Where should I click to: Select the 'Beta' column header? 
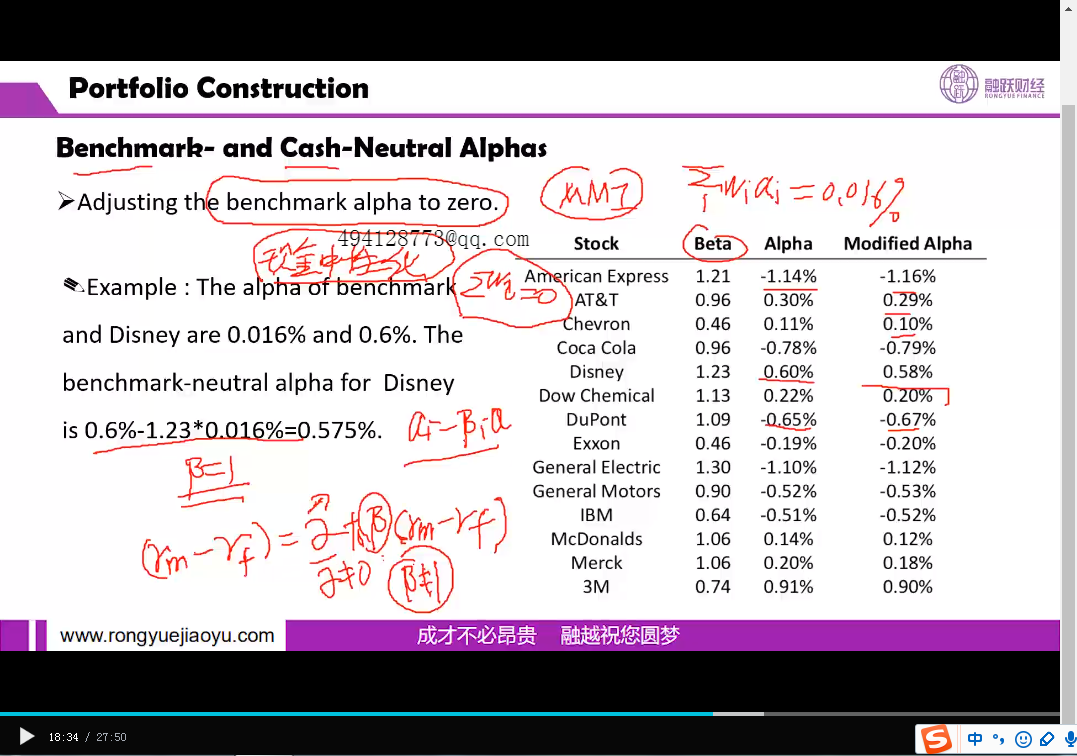712,244
